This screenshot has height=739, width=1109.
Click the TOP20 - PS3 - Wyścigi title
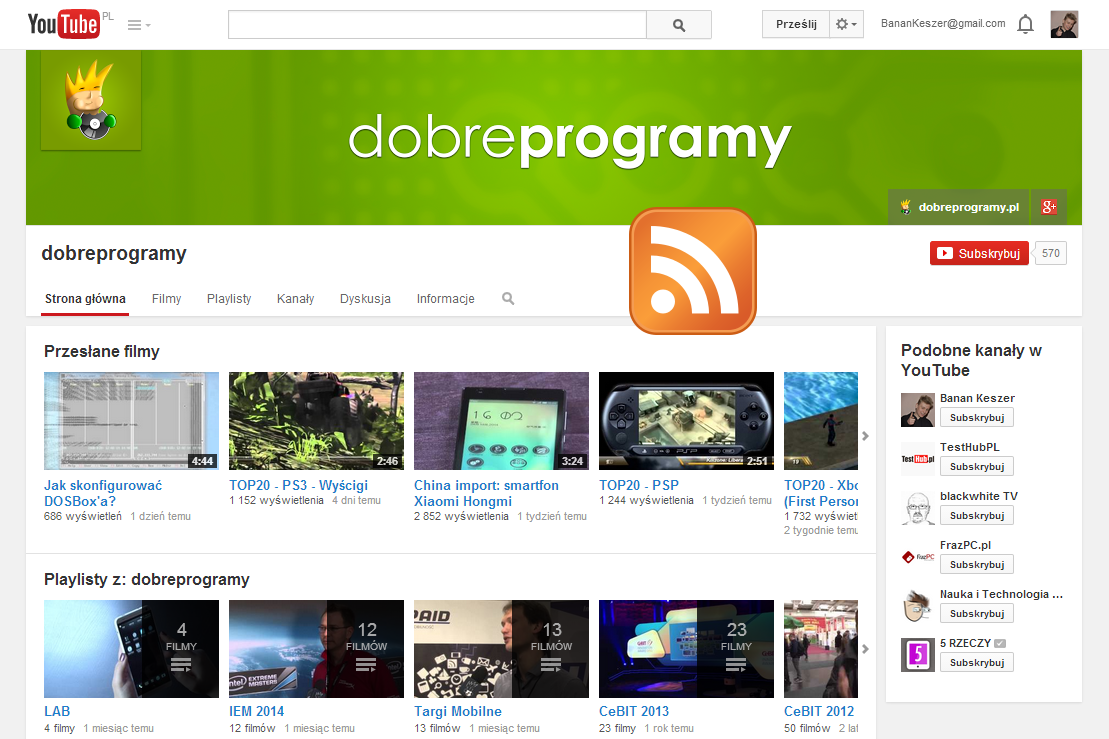click(x=298, y=485)
